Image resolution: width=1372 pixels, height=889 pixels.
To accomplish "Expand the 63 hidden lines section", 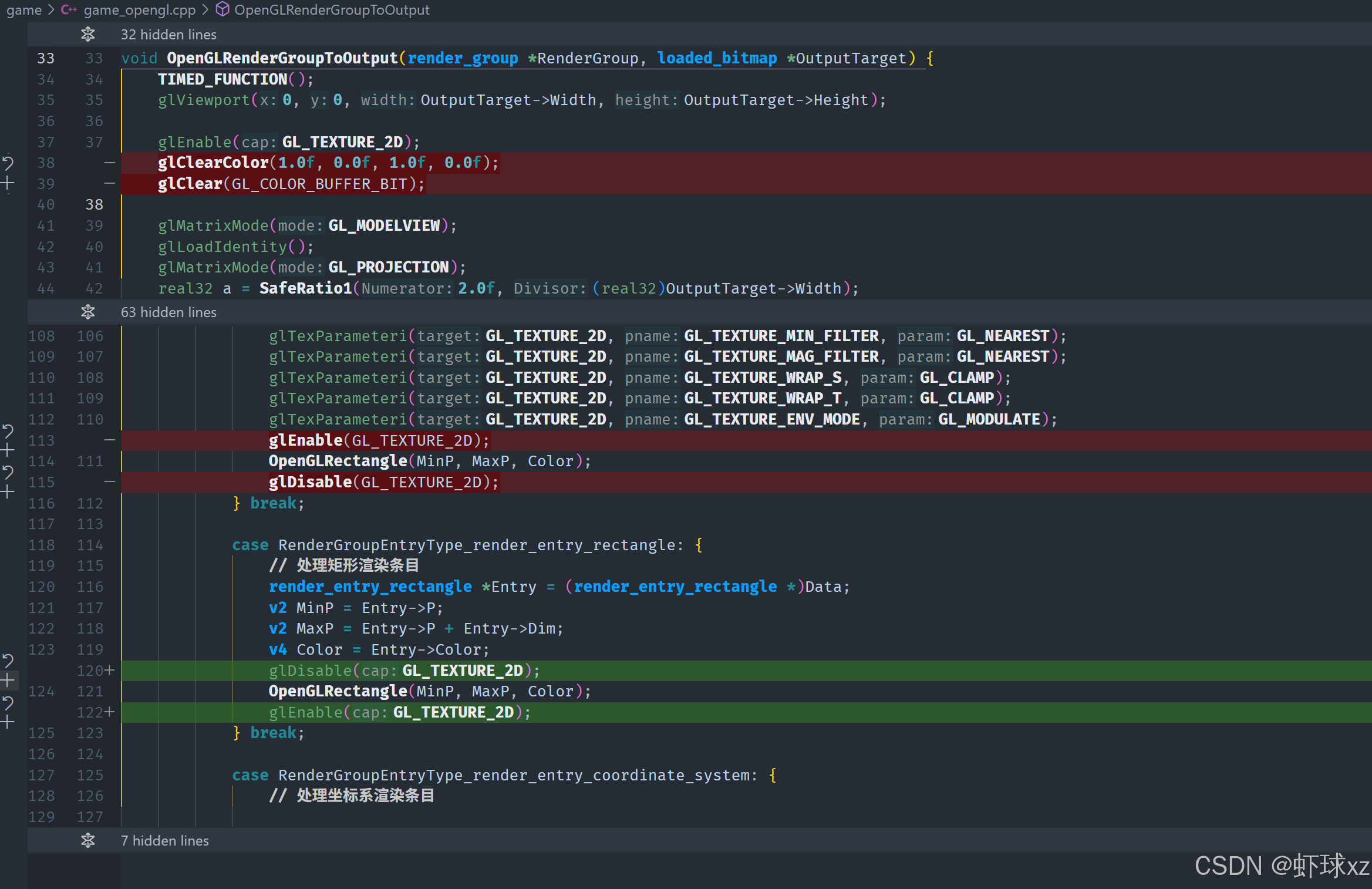I will [88, 312].
